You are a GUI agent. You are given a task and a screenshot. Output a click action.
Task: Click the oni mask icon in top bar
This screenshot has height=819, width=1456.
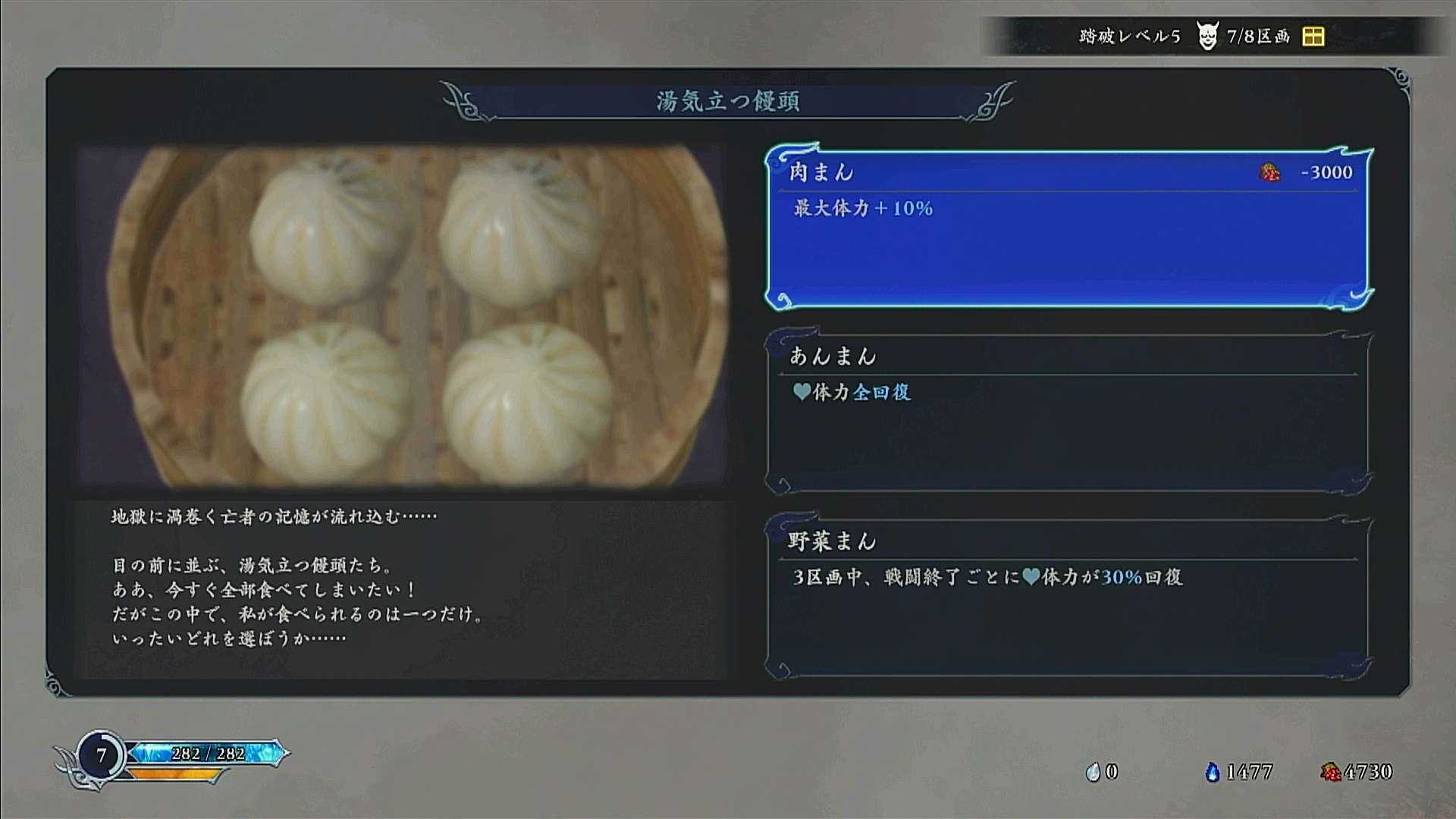(x=1207, y=36)
